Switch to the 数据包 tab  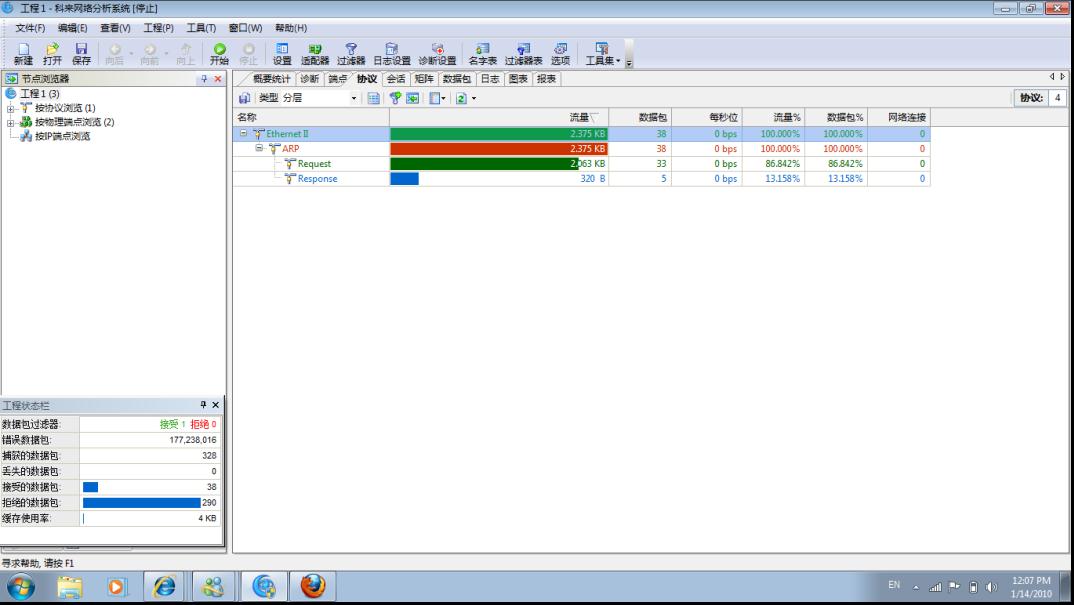pyautogui.click(x=457, y=79)
